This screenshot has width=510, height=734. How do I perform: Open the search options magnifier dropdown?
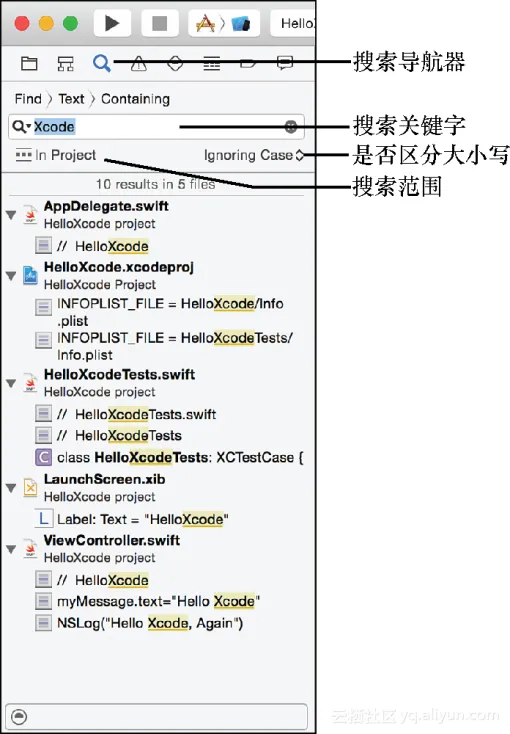click(21, 126)
